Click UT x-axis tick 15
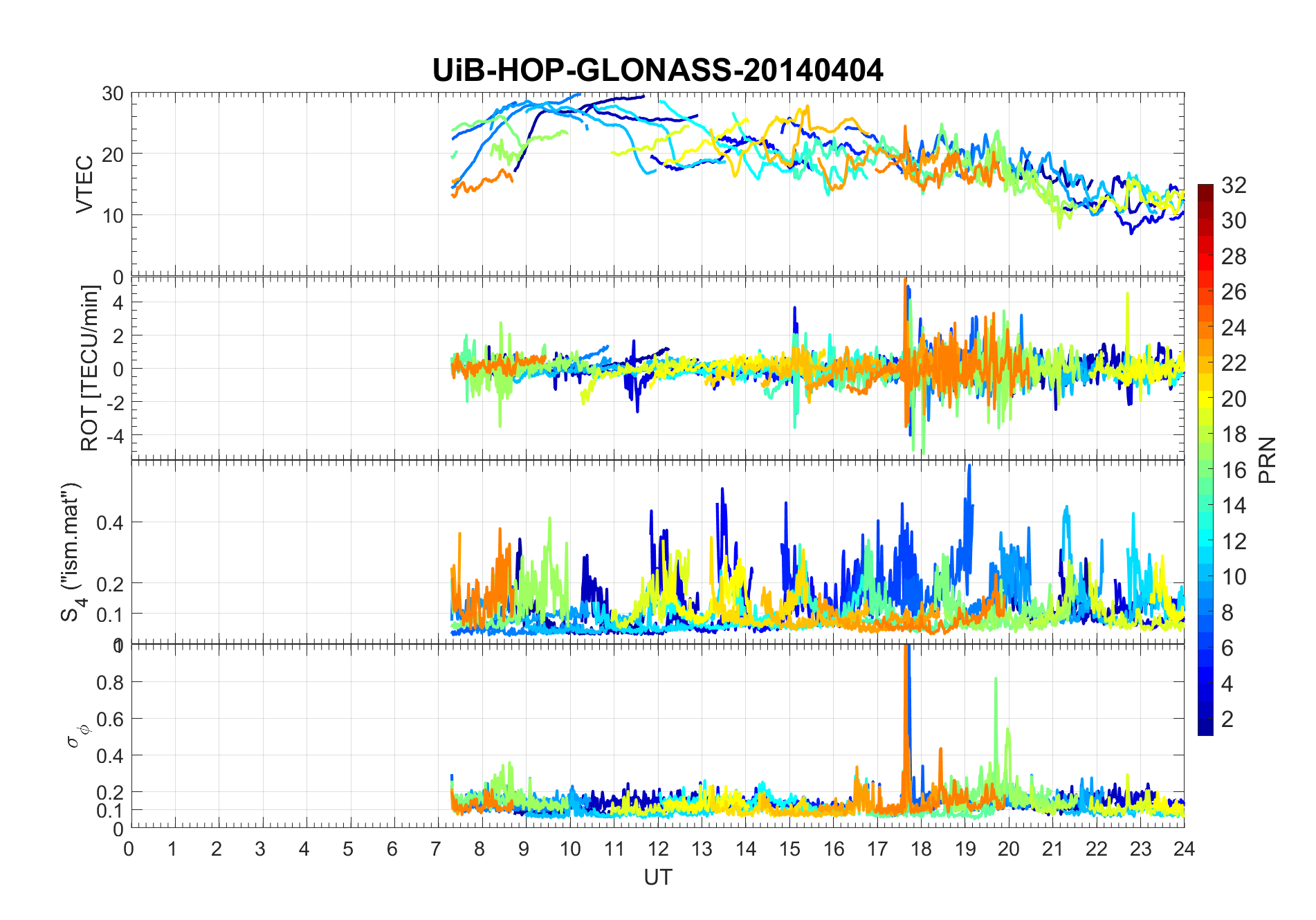This screenshot has width=1316, height=920. tap(789, 849)
